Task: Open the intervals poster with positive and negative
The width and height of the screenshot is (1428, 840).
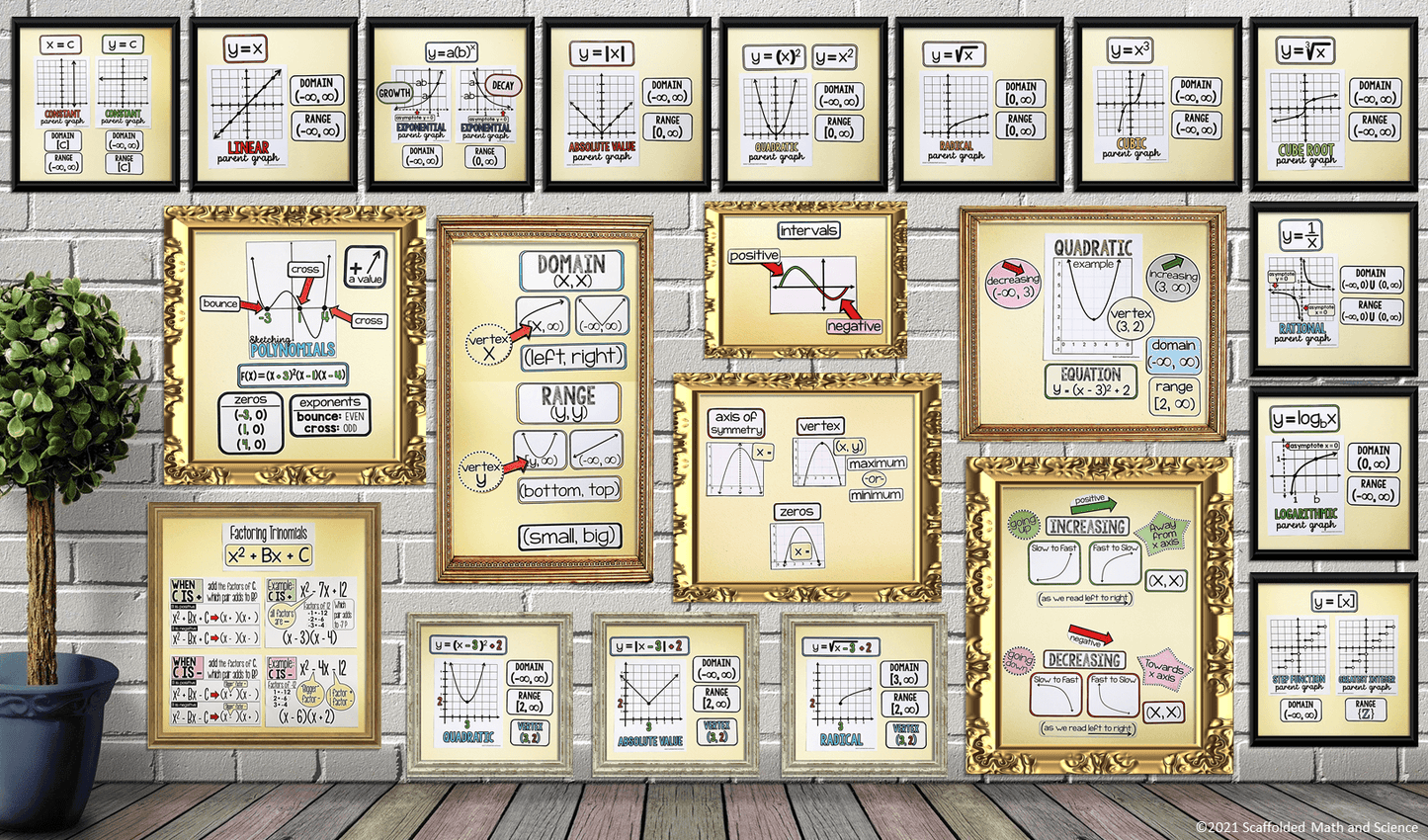Action: (805, 281)
